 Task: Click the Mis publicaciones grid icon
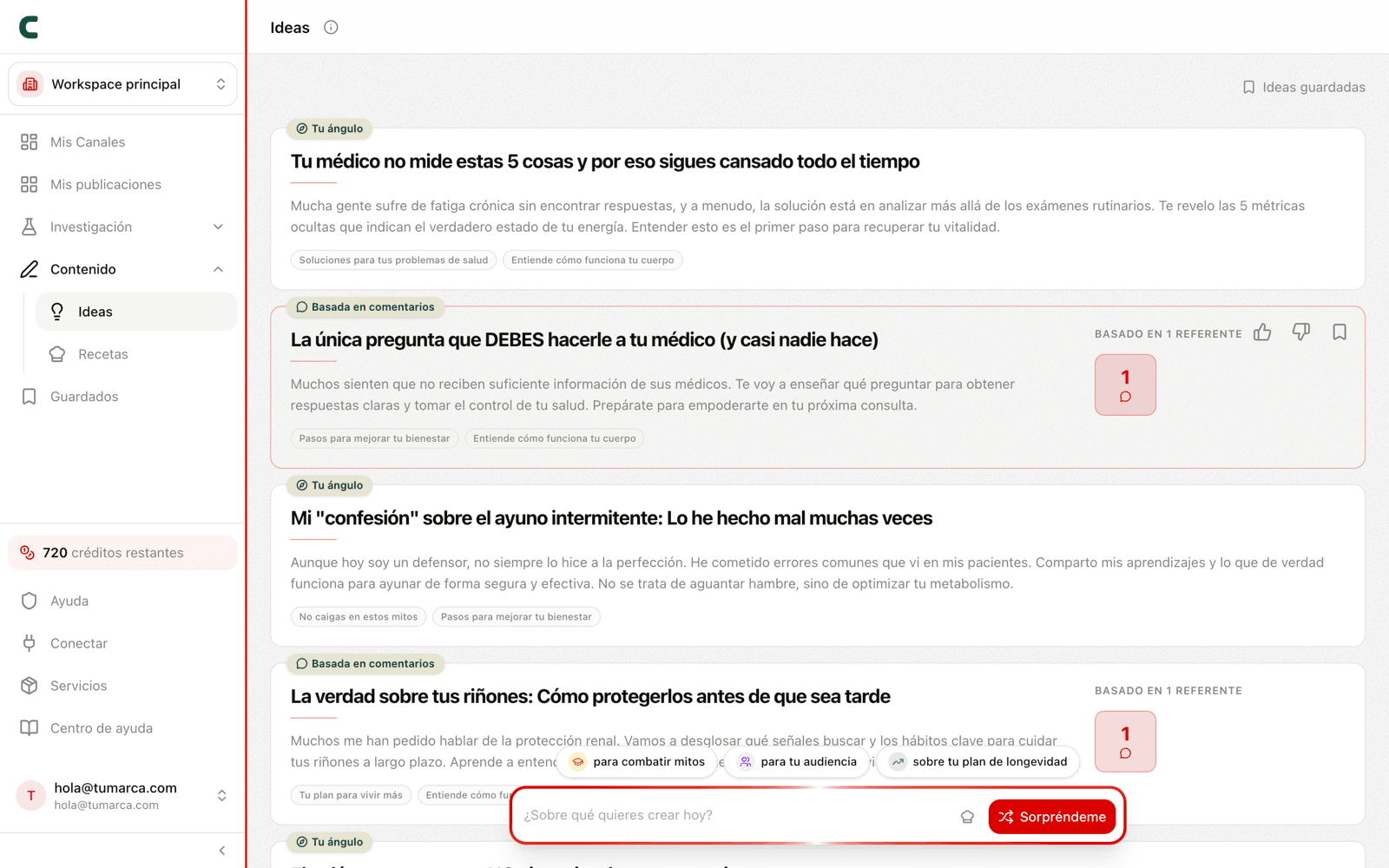click(x=30, y=184)
